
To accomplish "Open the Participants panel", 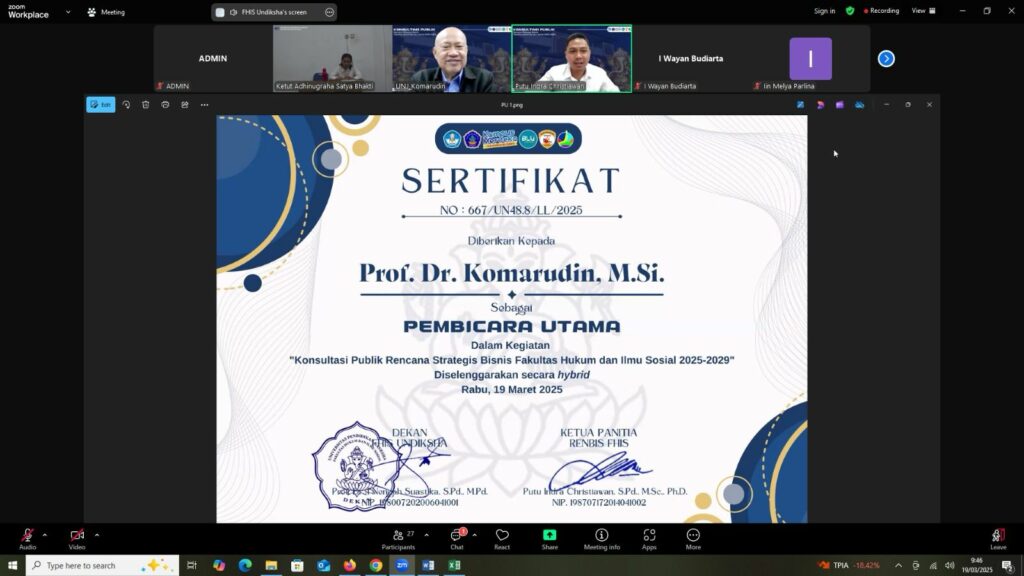I will pyautogui.click(x=398, y=538).
